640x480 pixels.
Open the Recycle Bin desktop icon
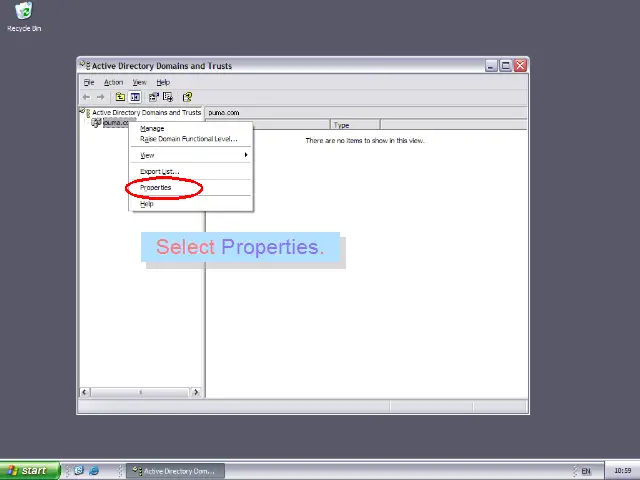pos(24,14)
